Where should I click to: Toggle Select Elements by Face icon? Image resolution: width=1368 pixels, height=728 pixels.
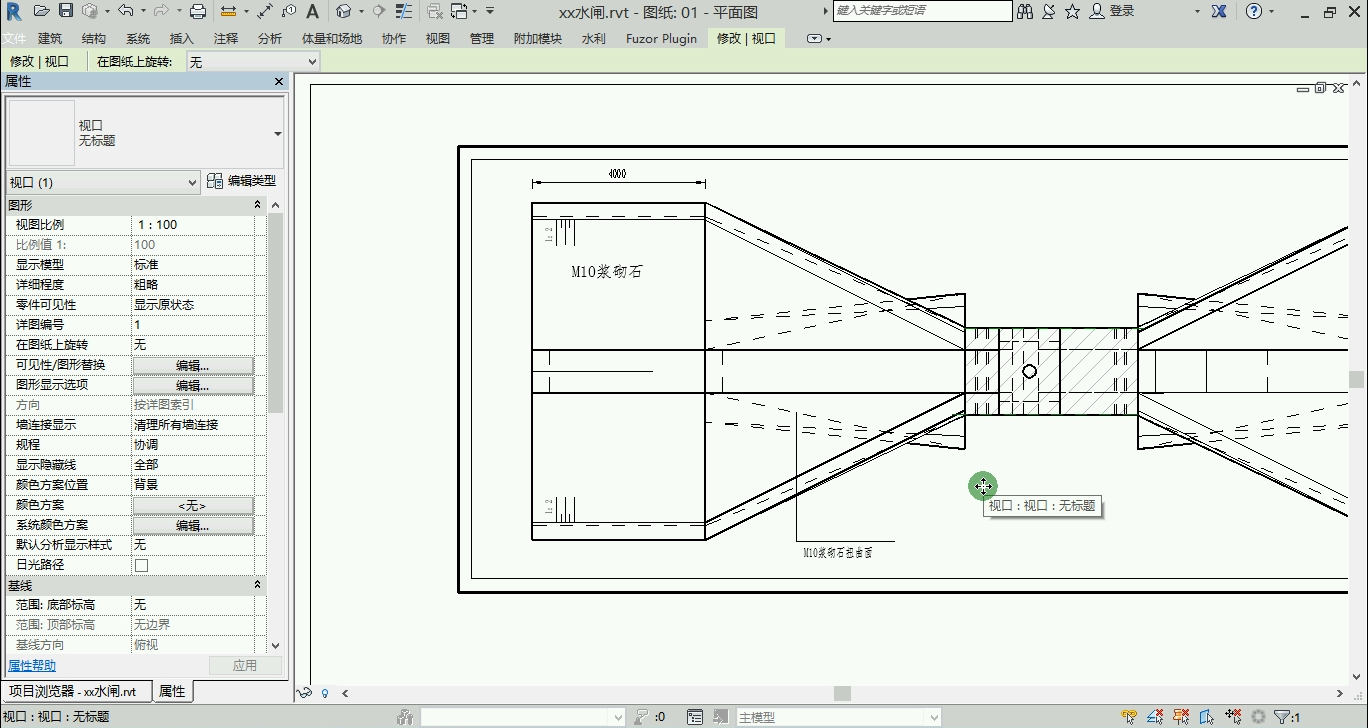1207,717
